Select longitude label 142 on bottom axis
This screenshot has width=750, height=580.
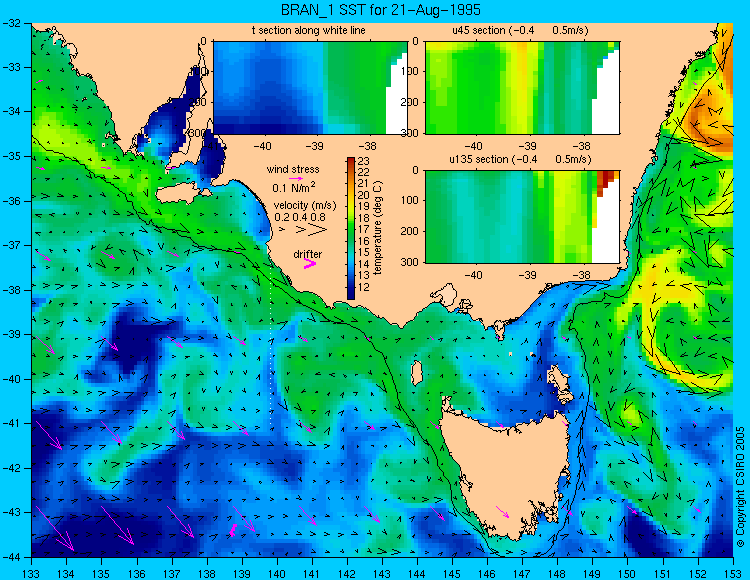(347, 573)
